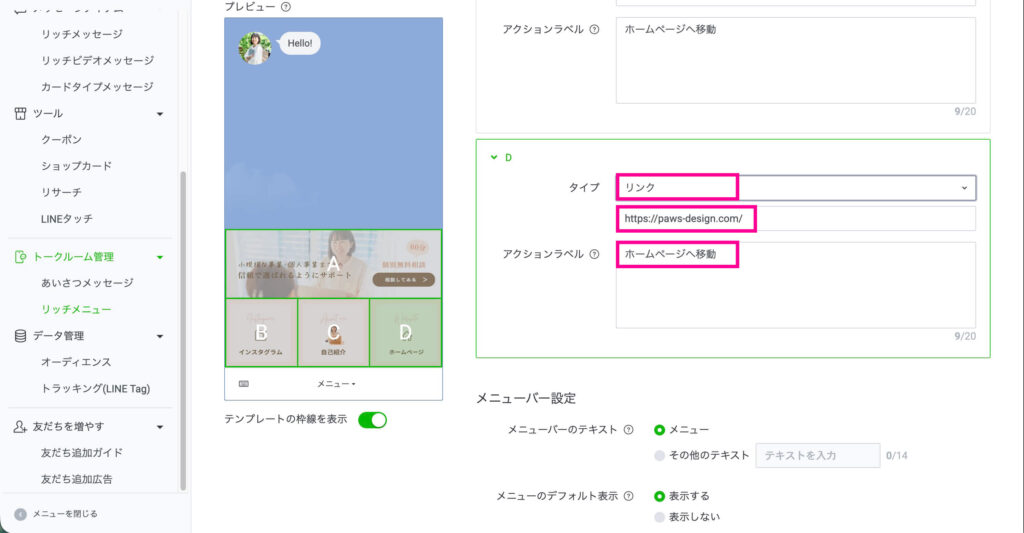Select the その他のテキスト radio button
This screenshot has height=533, width=1024.
pyautogui.click(x=659, y=456)
